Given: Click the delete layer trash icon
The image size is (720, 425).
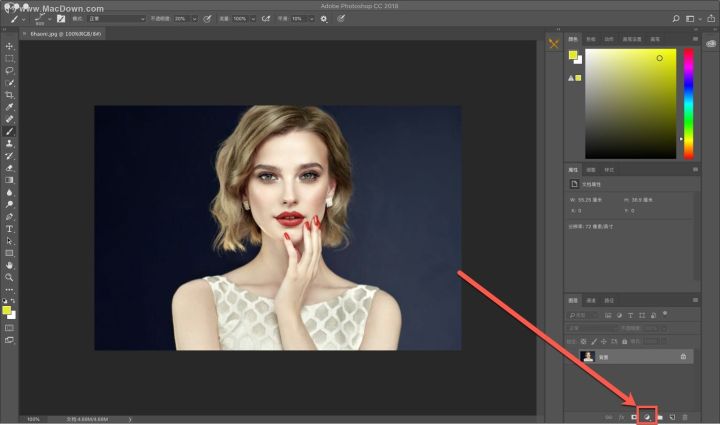Looking at the screenshot, I should click(685, 417).
